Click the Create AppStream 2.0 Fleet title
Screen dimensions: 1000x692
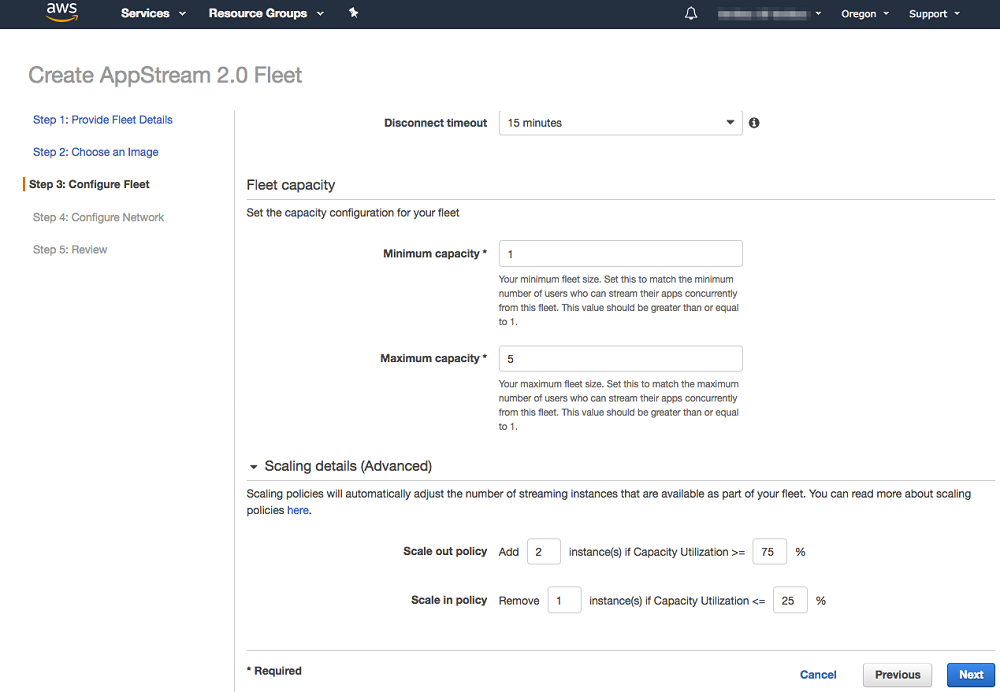coord(165,75)
